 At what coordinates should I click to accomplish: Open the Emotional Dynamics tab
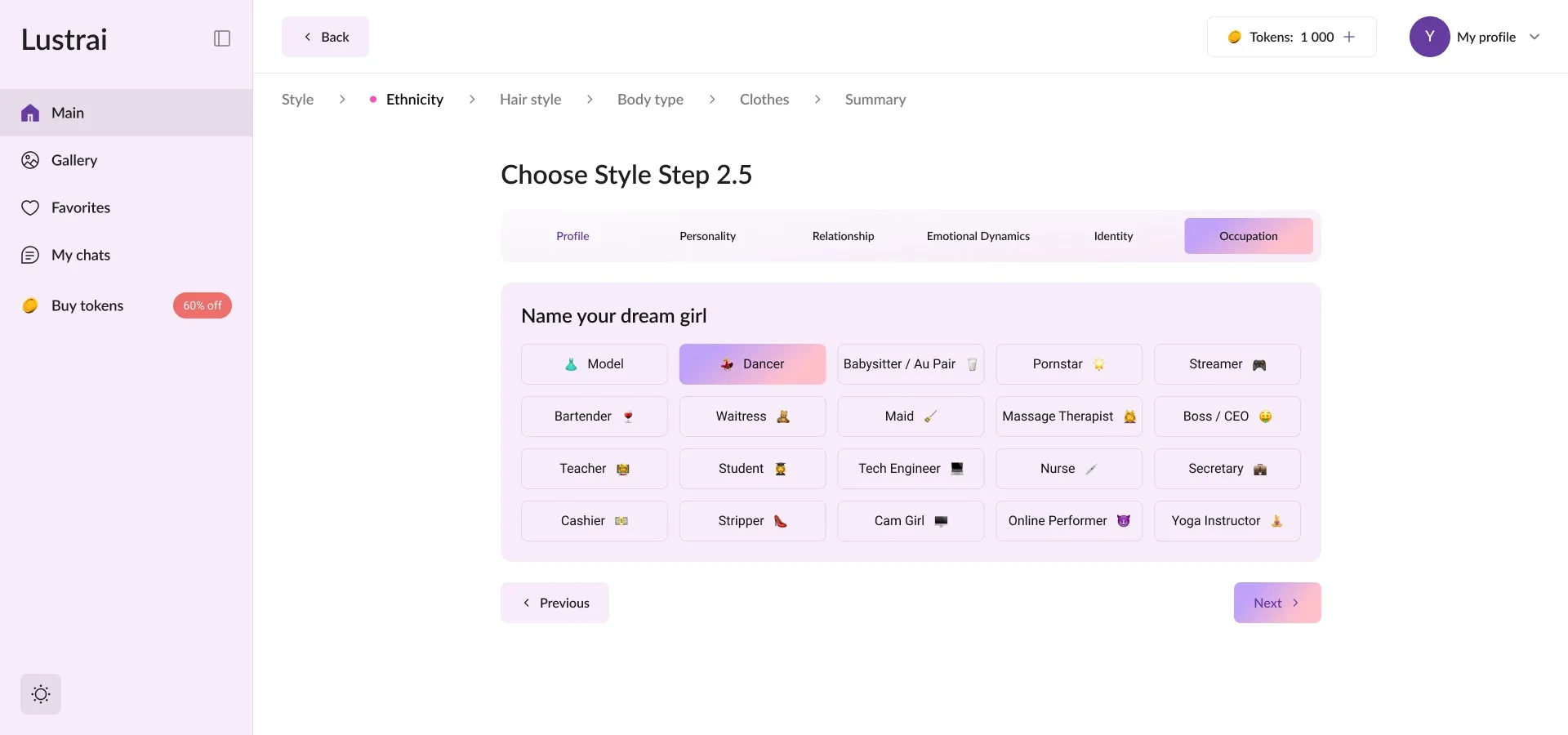[978, 236]
